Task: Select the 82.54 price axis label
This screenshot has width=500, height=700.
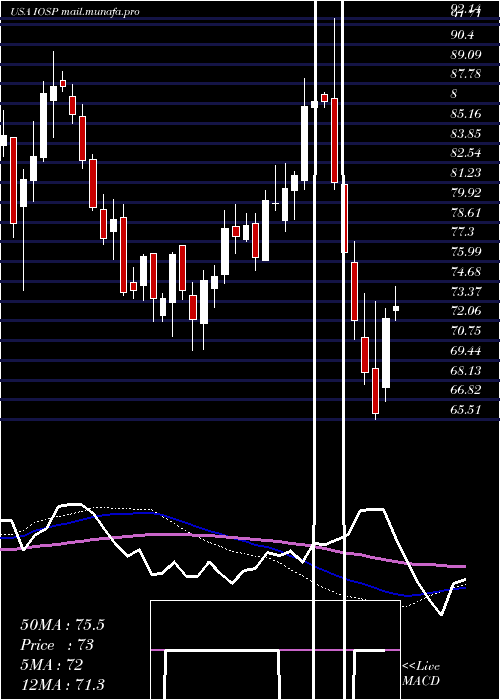Action: point(466,153)
